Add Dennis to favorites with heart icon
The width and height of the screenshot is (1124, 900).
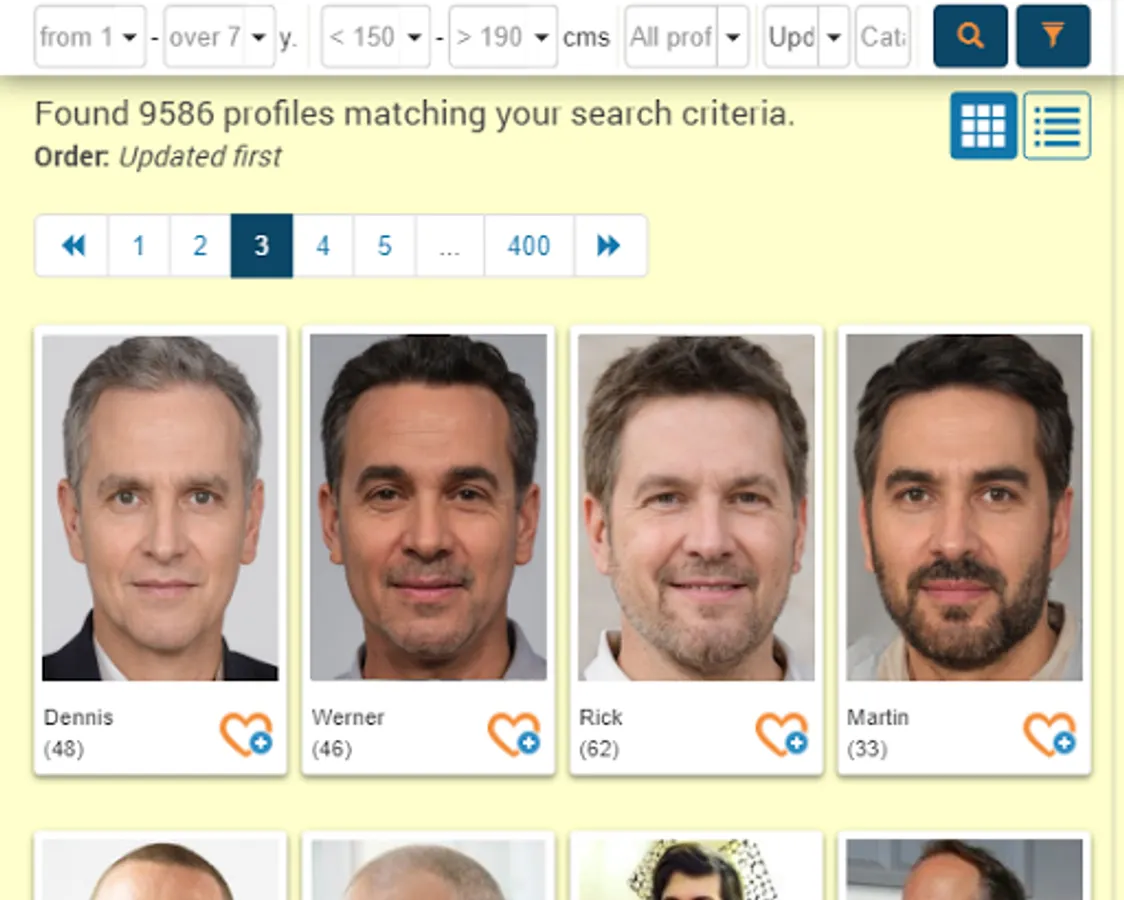point(246,734)
